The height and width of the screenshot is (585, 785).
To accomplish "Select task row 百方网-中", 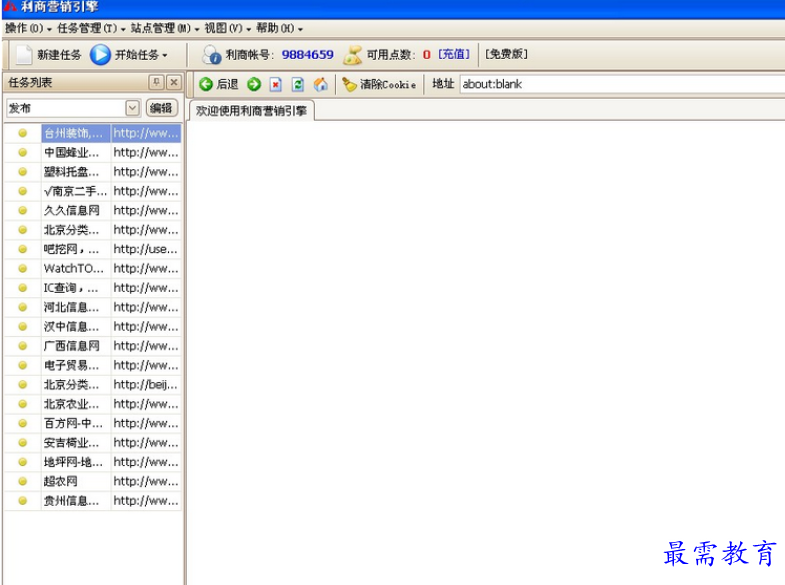I will point(93,423).
